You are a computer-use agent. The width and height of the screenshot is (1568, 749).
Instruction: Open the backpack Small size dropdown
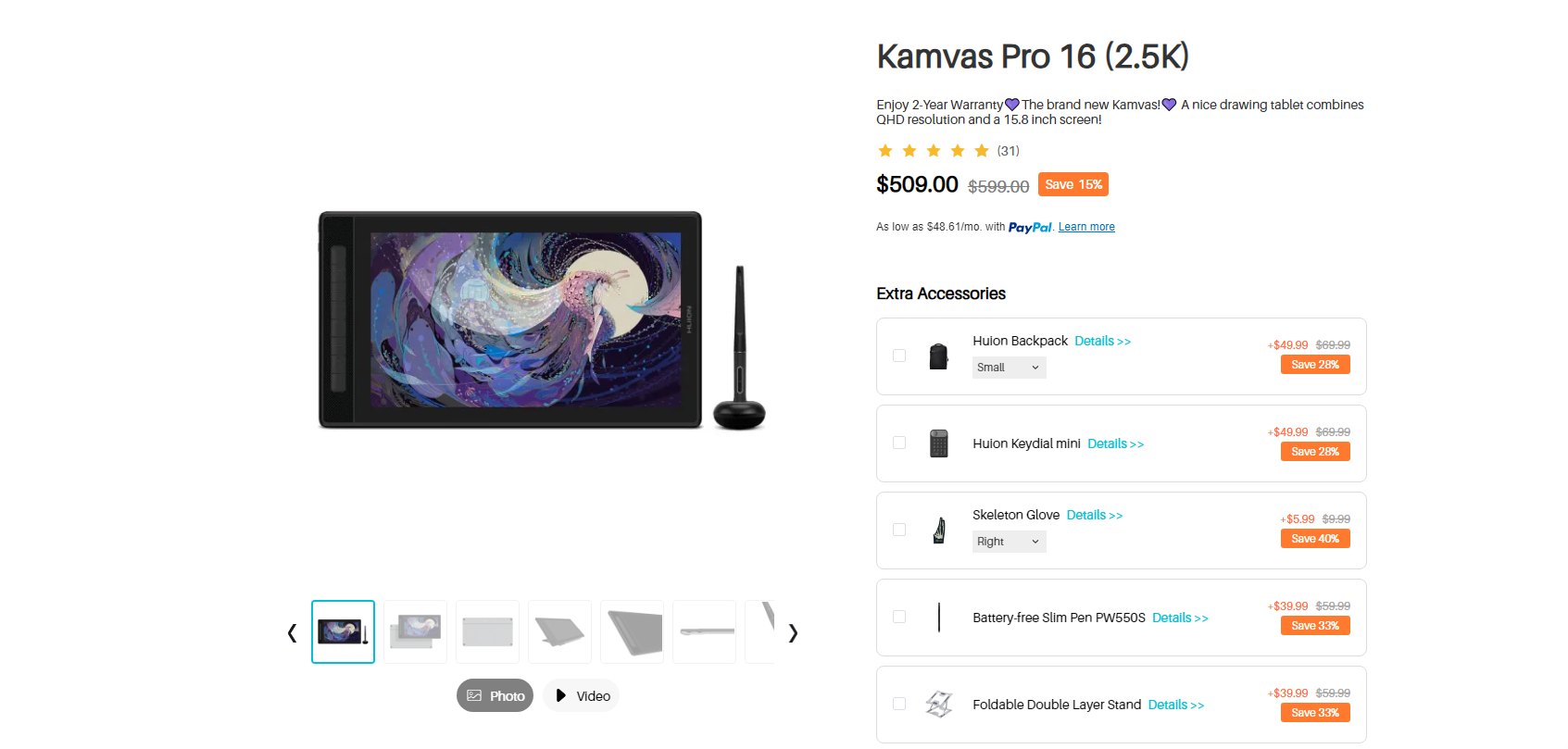(1010, 368)
